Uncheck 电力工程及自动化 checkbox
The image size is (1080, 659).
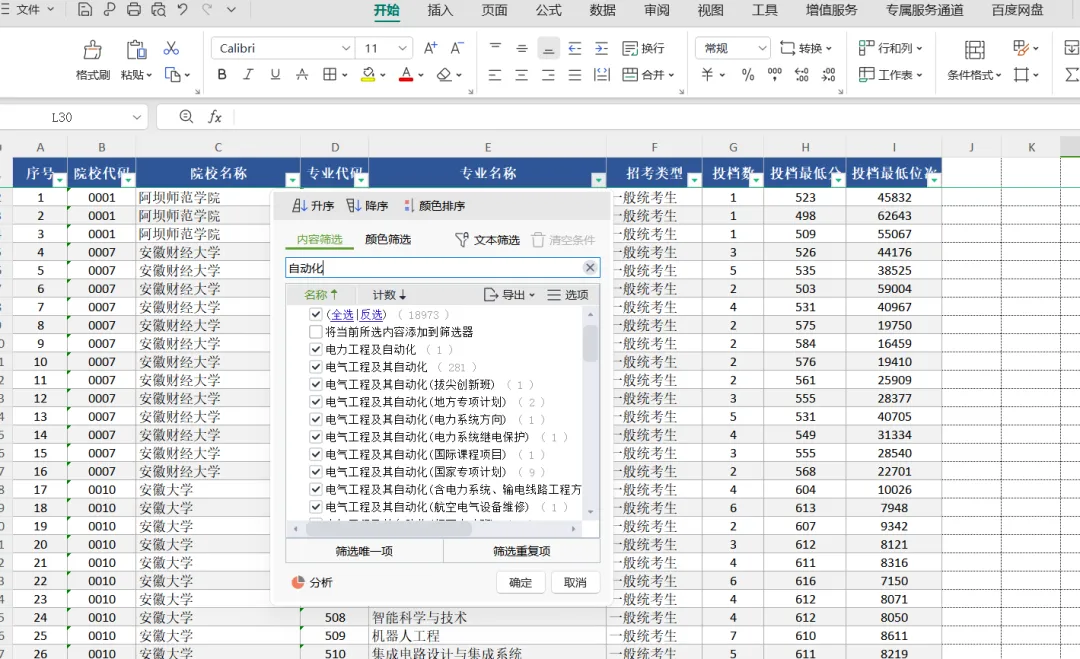[315, 349]
